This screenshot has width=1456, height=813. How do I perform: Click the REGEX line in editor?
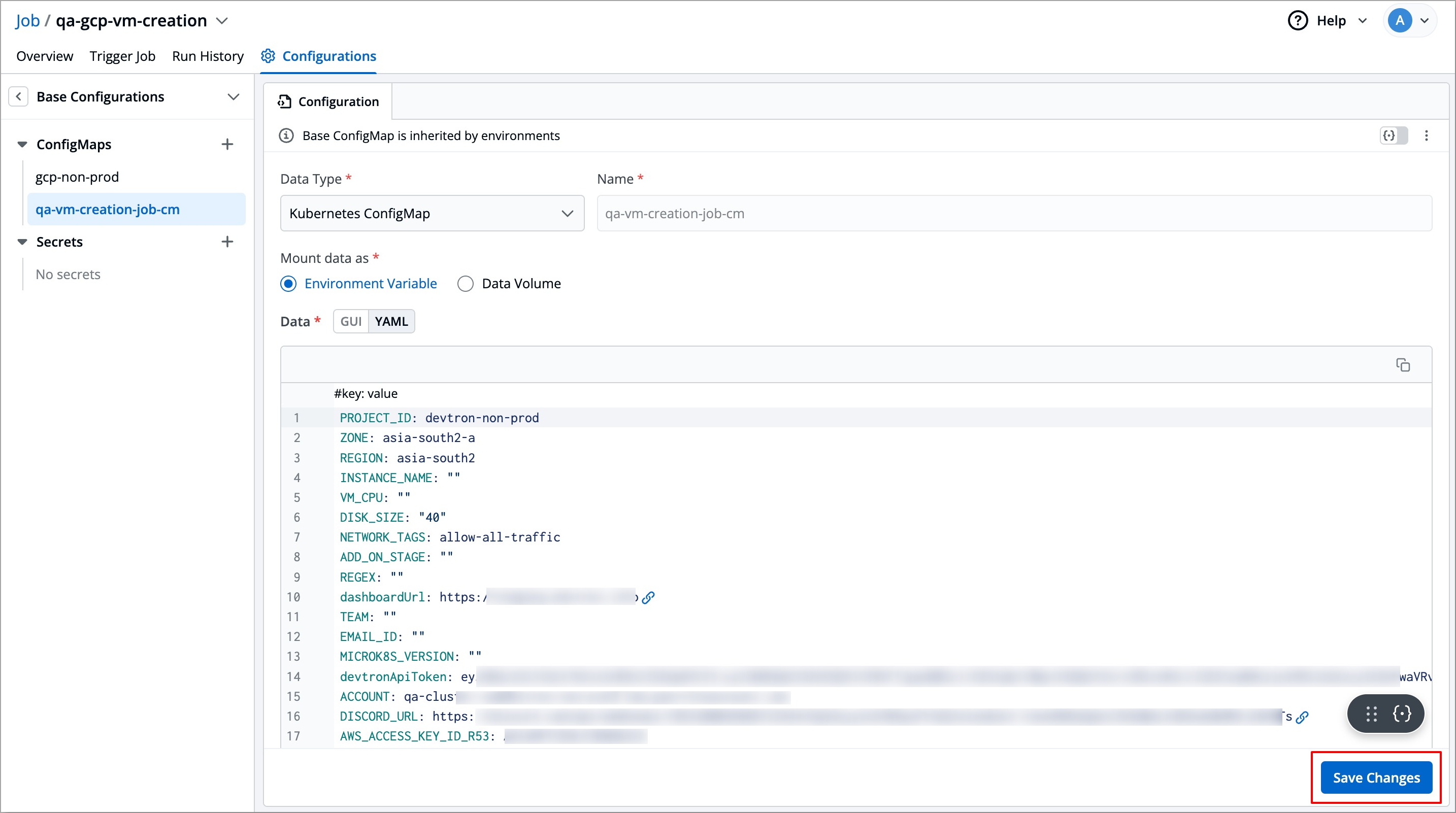coord(371,578)
